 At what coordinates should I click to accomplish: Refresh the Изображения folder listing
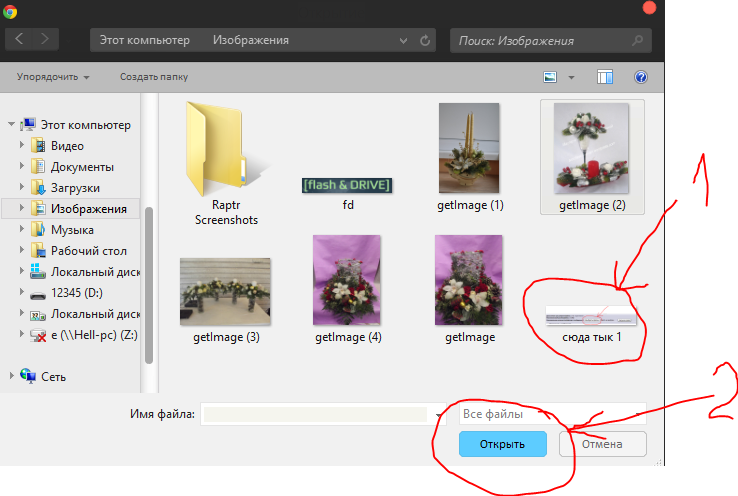[x=426, y=41]
